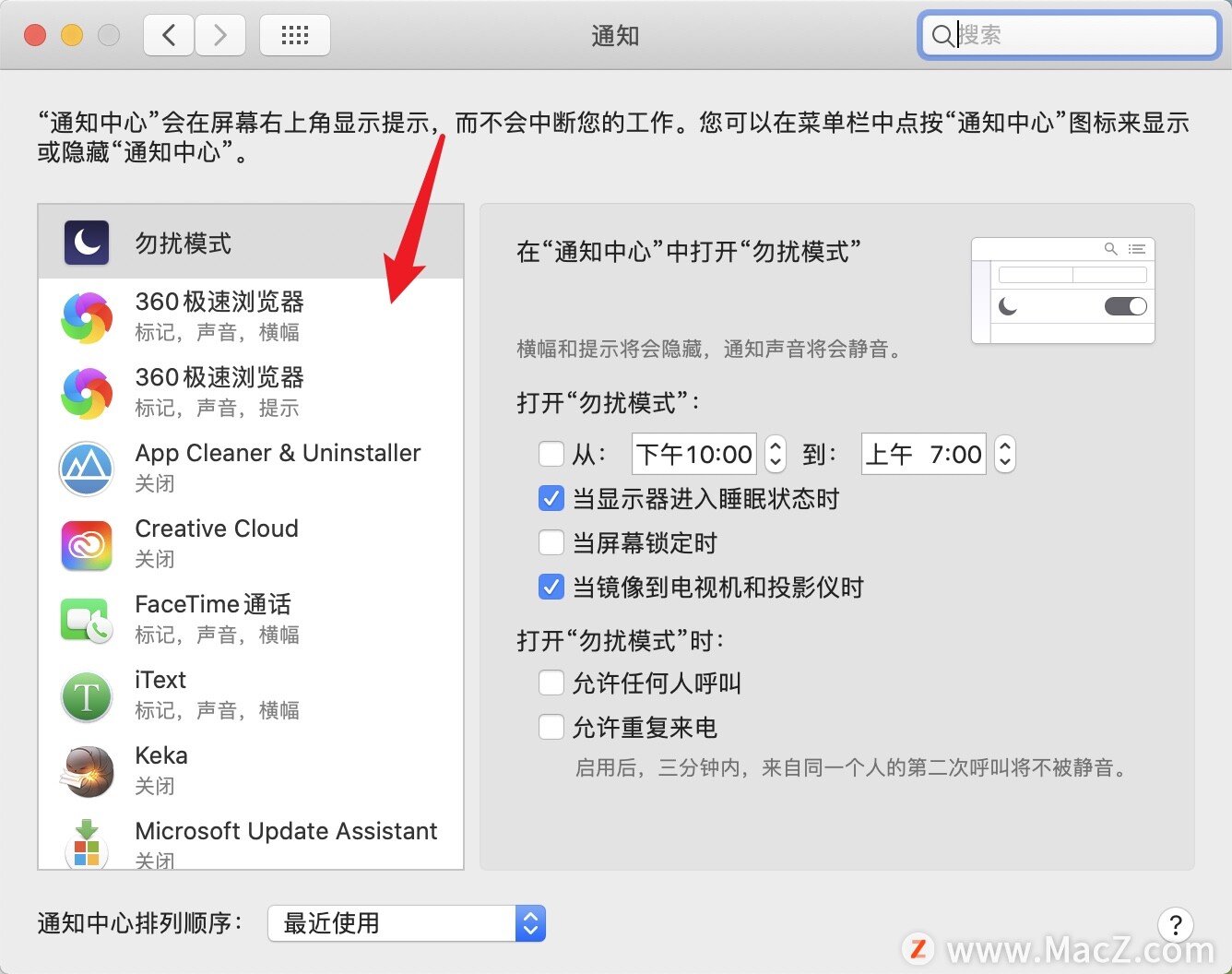
Task: Check 允许任何人呼叫 option
Action: tap(551, 683)
